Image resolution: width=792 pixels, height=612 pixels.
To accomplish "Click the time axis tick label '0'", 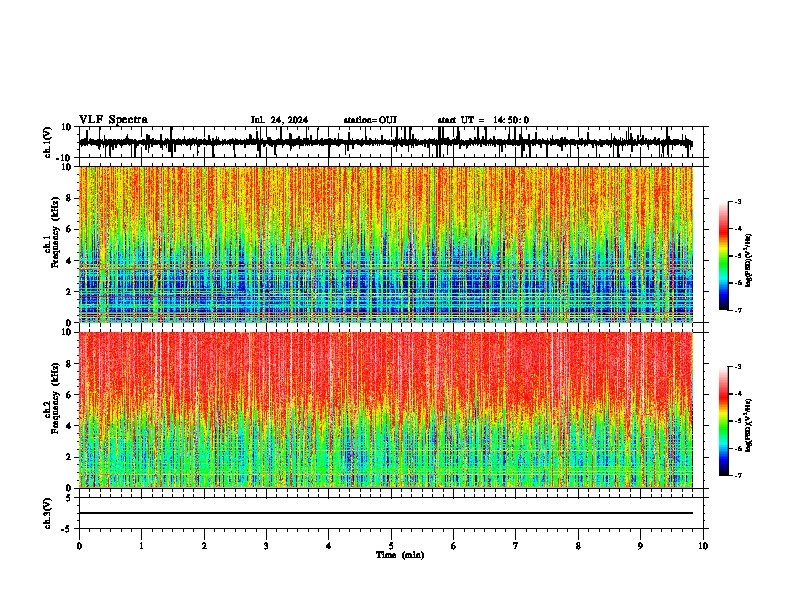I will tap(79, 546).
